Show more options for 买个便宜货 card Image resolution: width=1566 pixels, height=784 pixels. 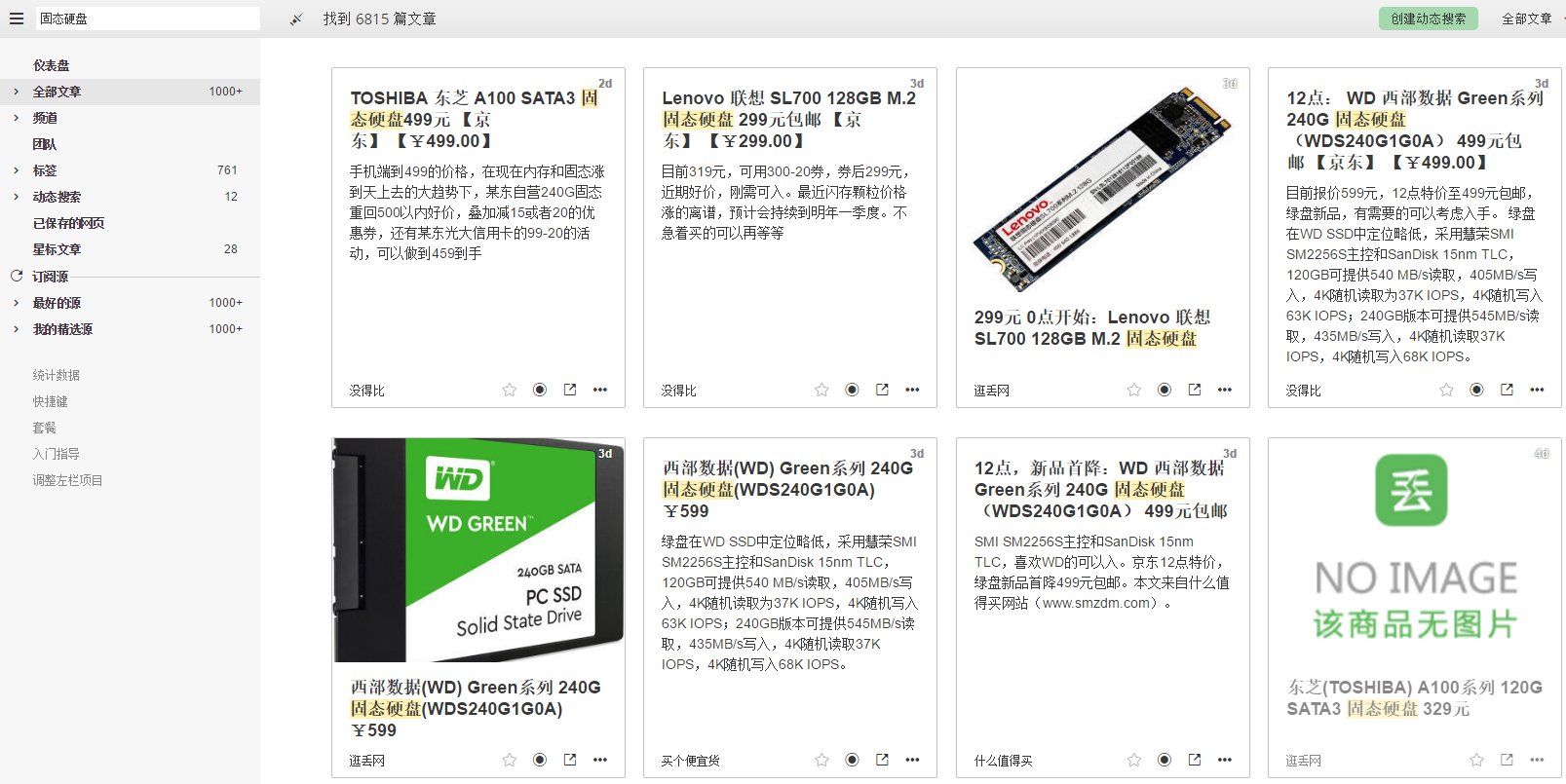912,760
